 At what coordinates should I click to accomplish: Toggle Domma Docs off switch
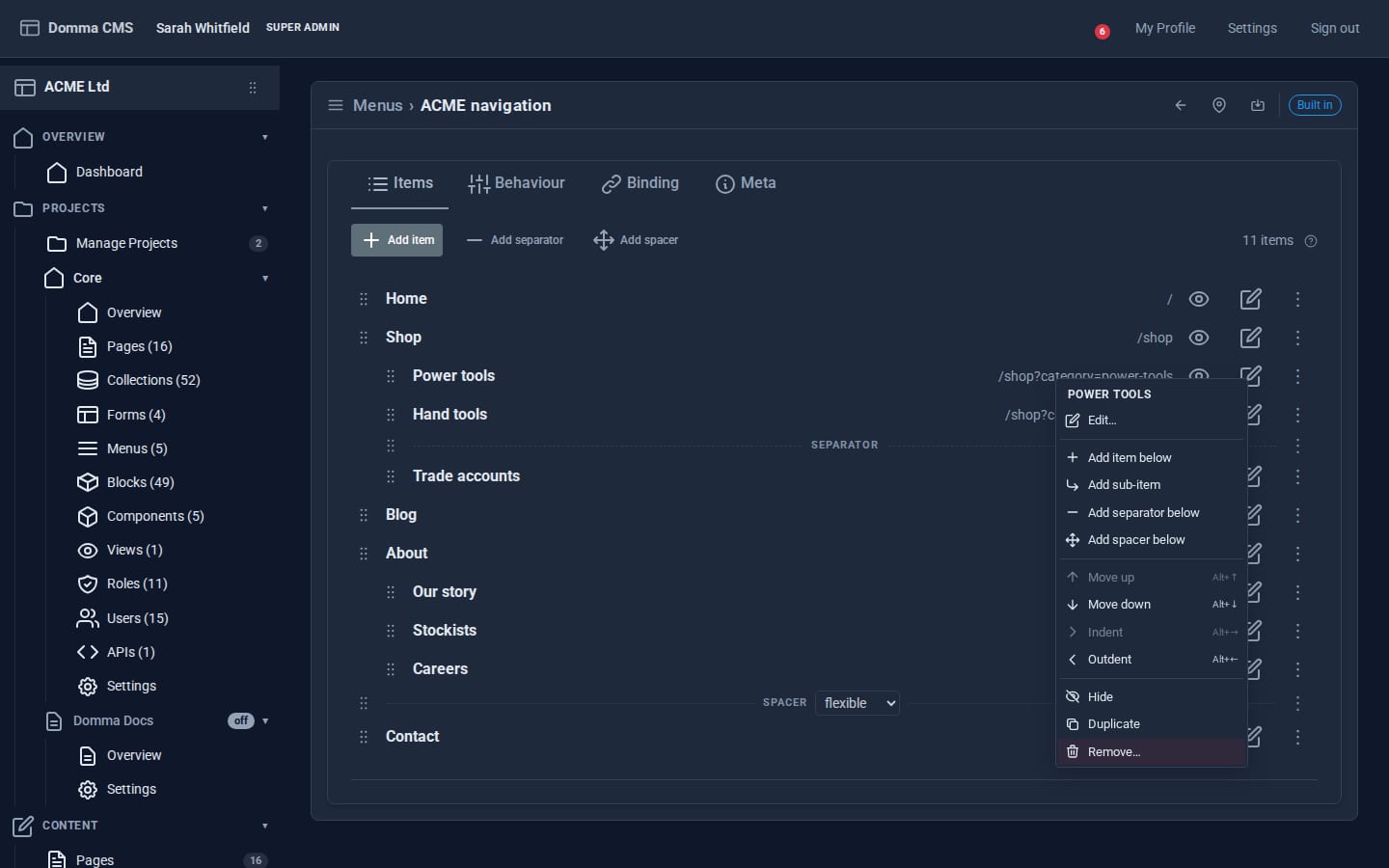click(x=241, y=720)
